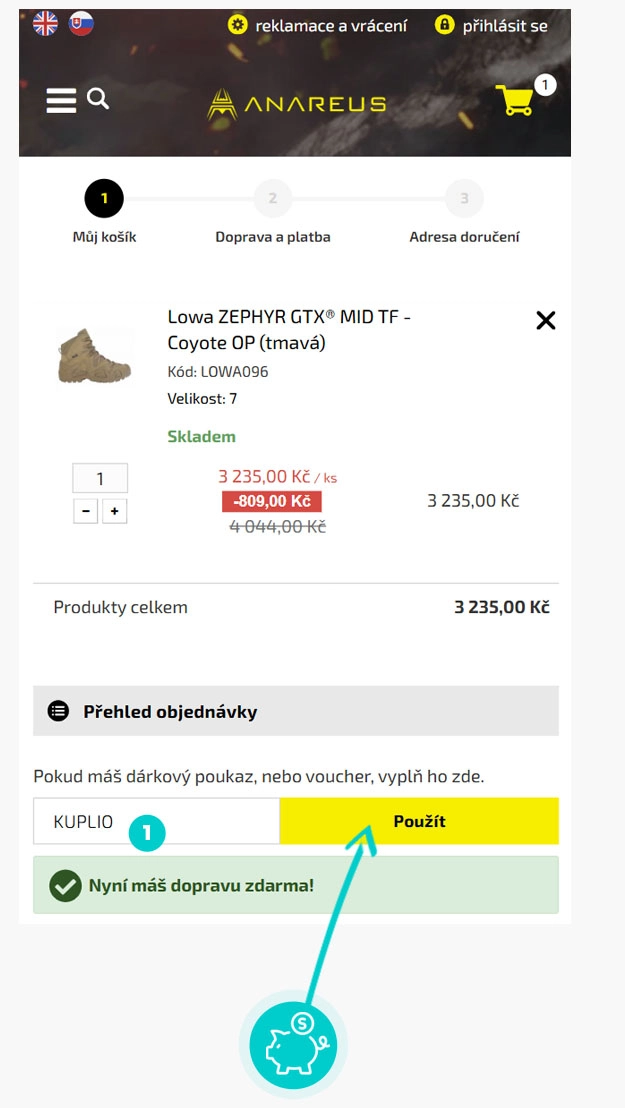The width and height of the screenshot is (625, 1108).
Task: Remove Lowa Zephyr boot from cart
Action: tap(545, 320)
